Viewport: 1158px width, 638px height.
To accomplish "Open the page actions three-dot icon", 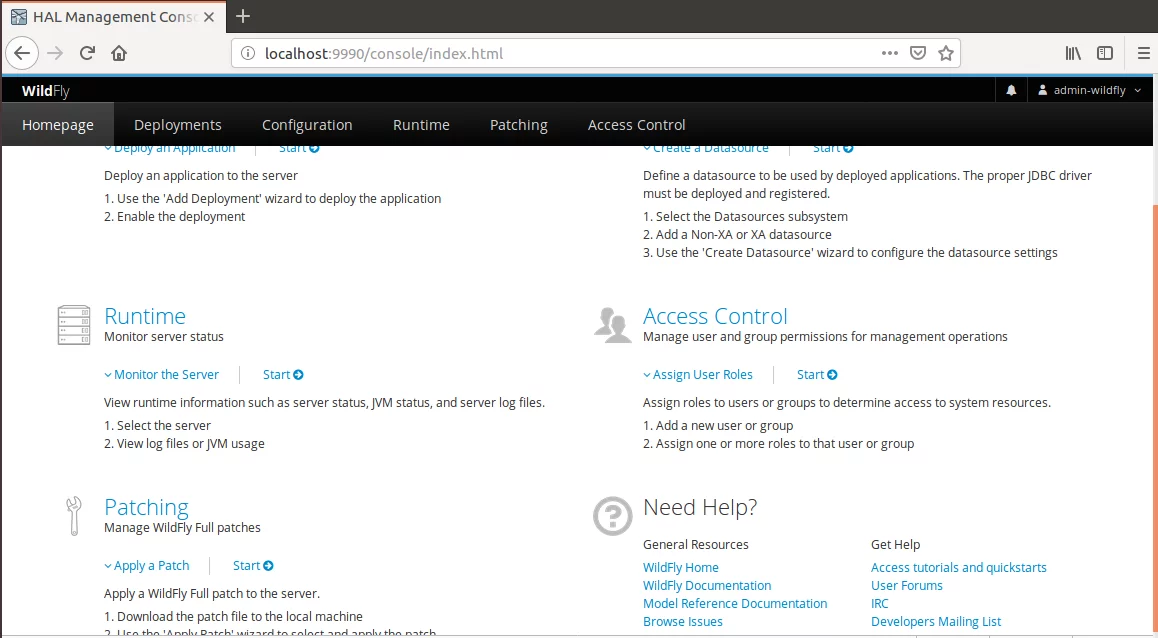I will coord(890,53).
